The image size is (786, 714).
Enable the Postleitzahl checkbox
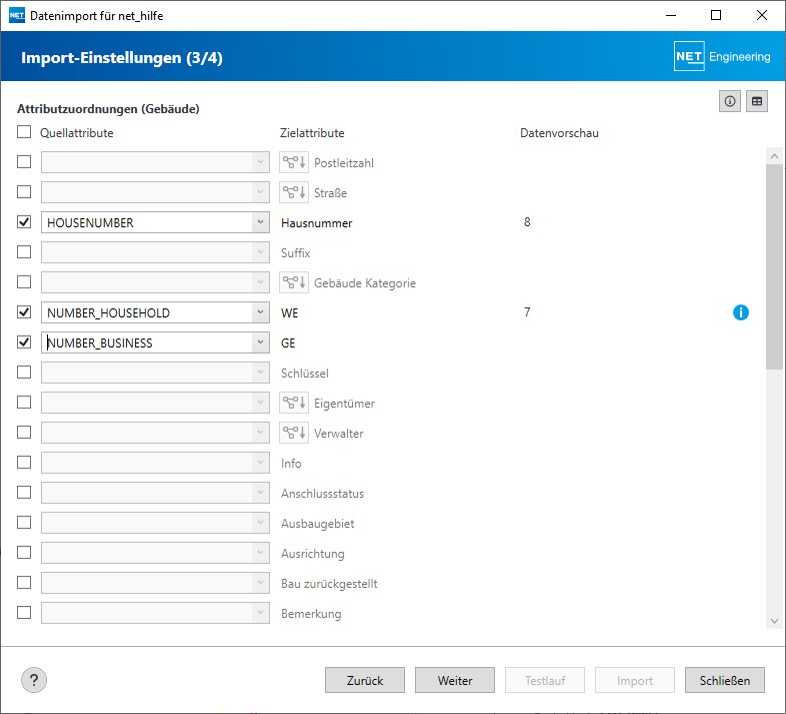pyautogui.click(x=24, y=162)
